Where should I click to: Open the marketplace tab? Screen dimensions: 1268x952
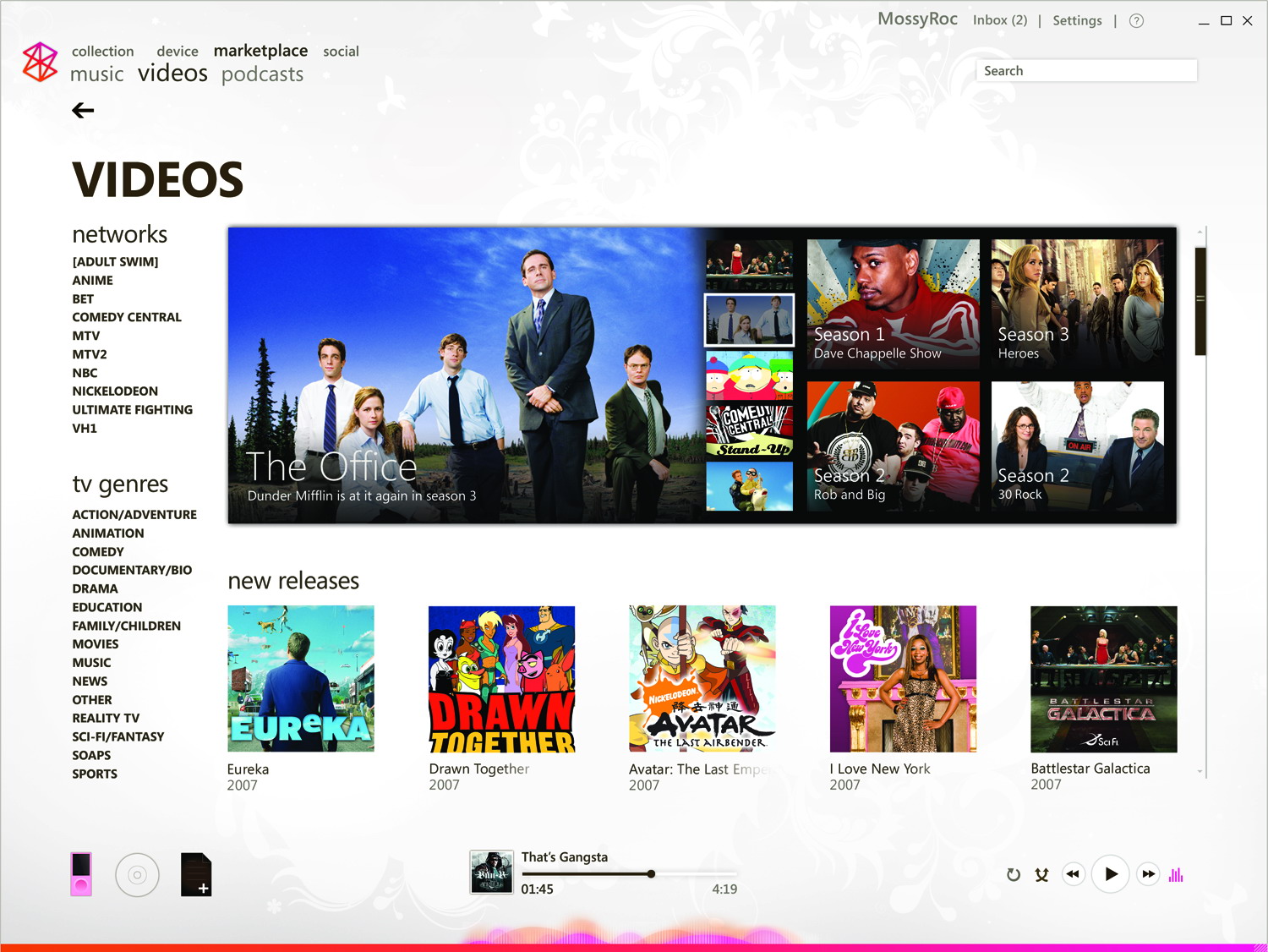click(260, 51)
